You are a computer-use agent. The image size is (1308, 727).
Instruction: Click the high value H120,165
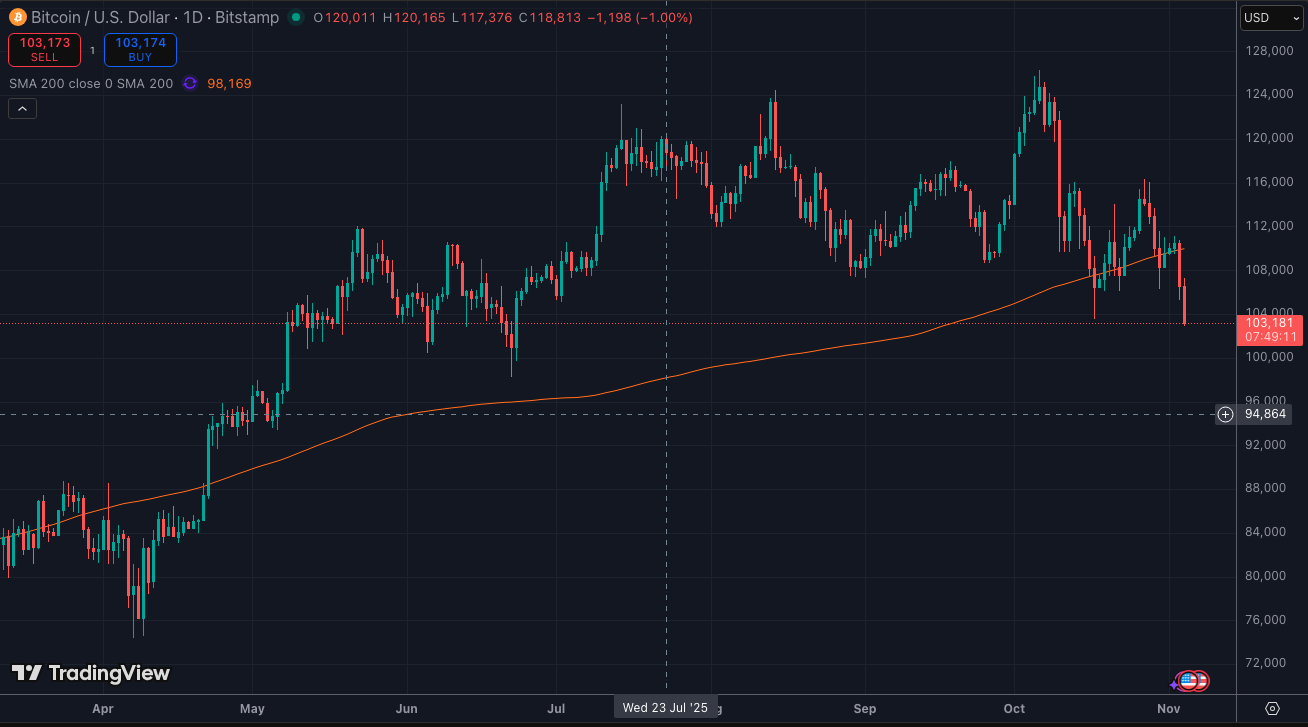click(415, 17)
